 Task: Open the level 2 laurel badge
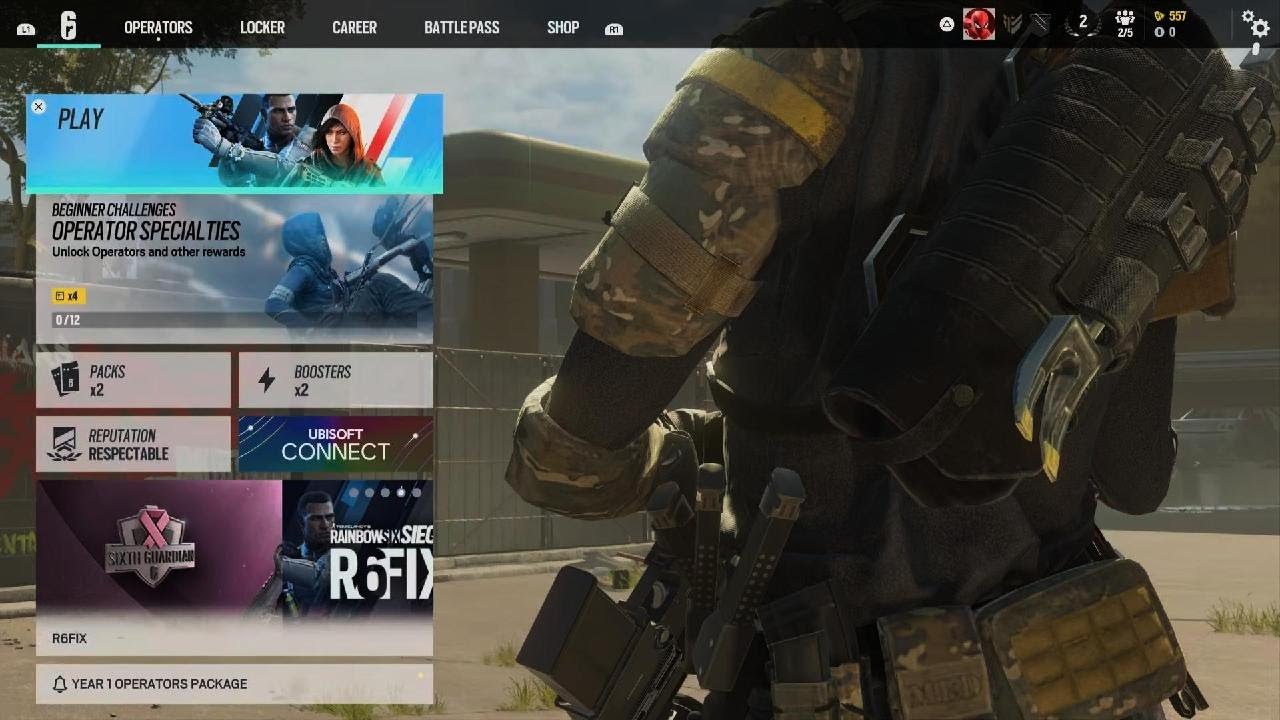point(1082,22)
